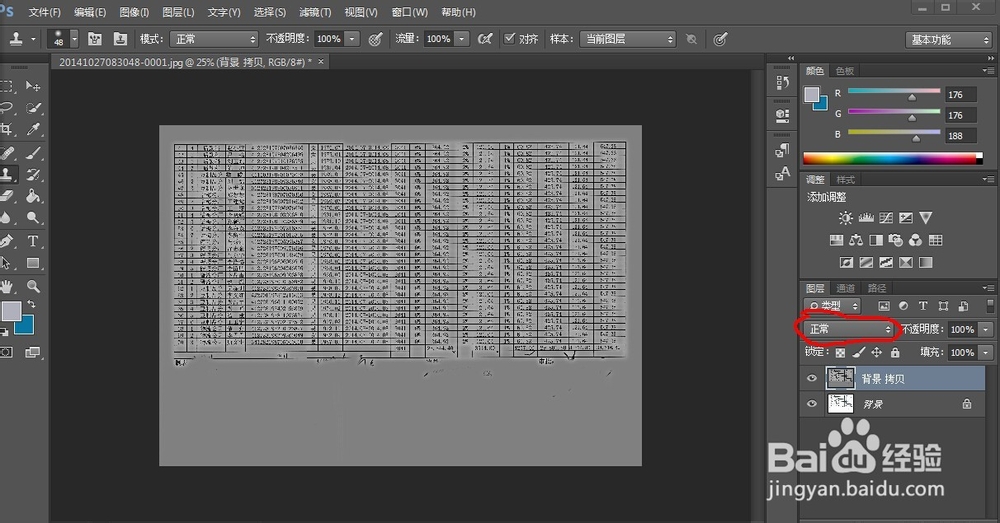Add a Threshold adjustment

coord(886,262)
